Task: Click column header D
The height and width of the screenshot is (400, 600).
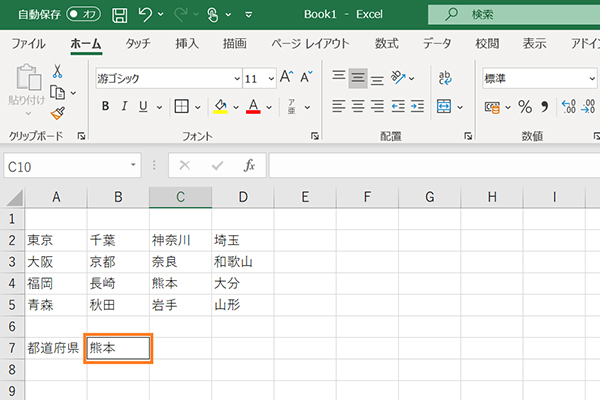Action: [x=243, y=197]
